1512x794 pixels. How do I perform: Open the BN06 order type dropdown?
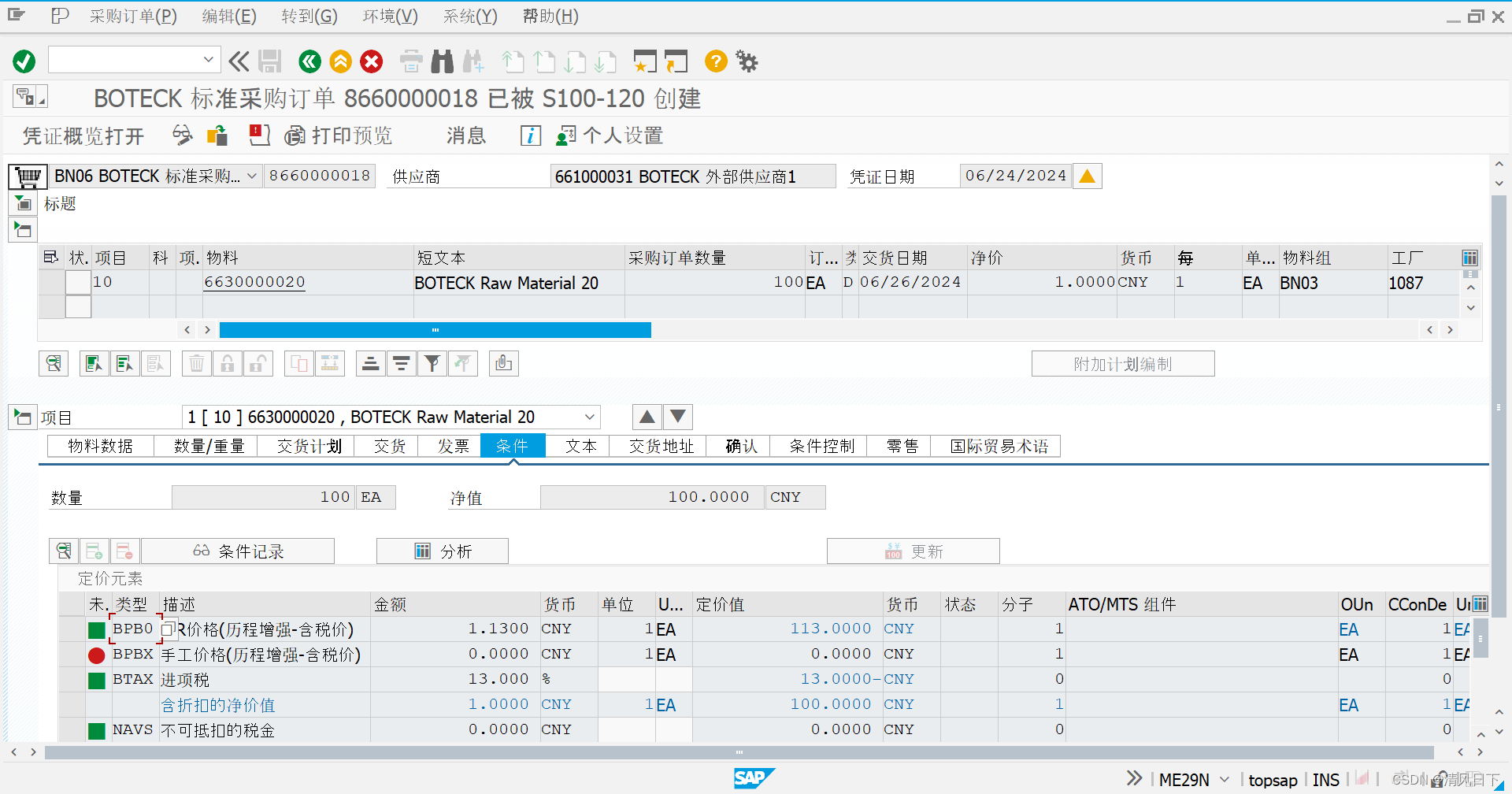click(x=252, y=176)
